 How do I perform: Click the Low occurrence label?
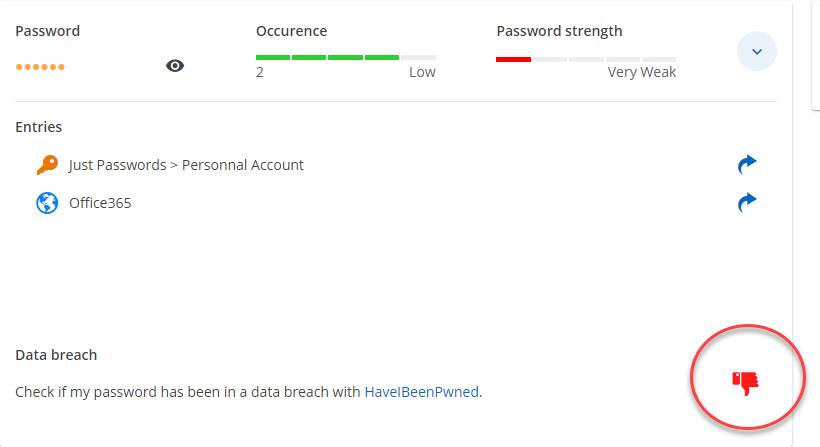coord(422,72)
